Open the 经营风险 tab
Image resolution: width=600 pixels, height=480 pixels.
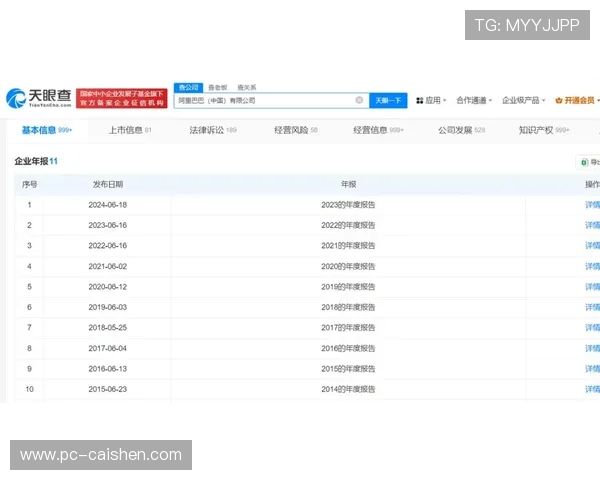(296, 130)
